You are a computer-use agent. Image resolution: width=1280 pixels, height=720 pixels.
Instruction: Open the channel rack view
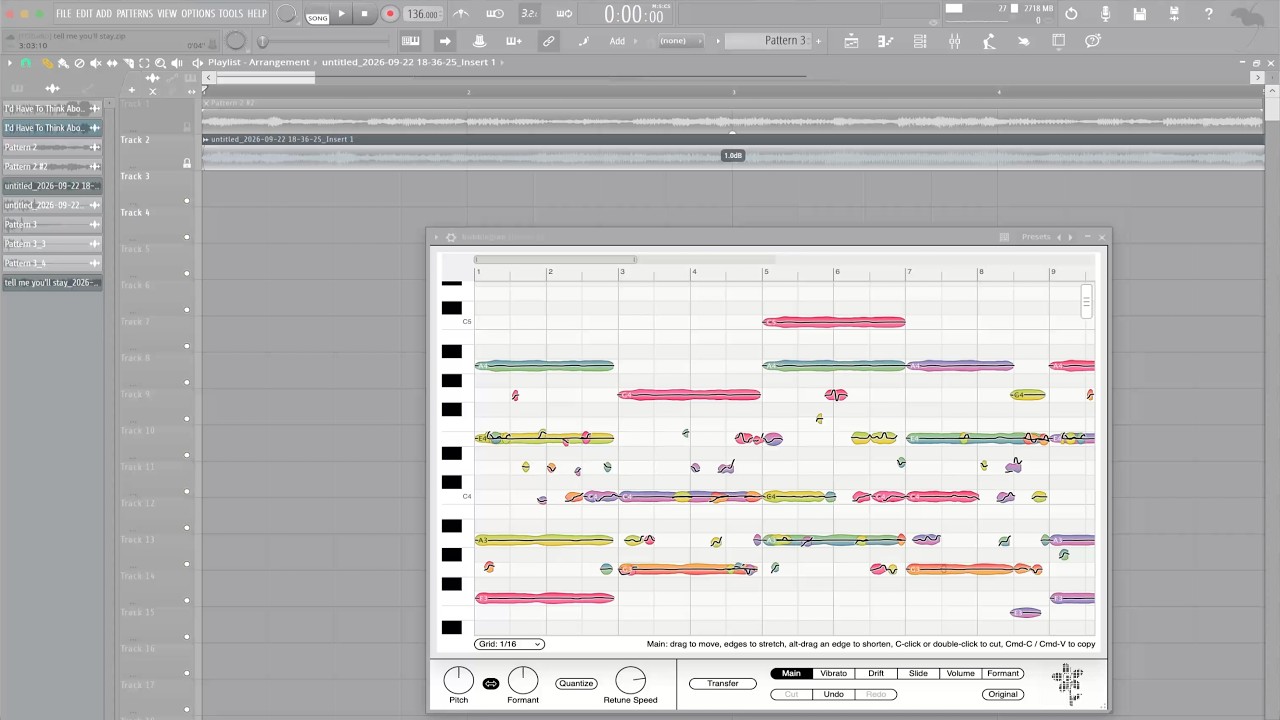[x=920, y=41]
